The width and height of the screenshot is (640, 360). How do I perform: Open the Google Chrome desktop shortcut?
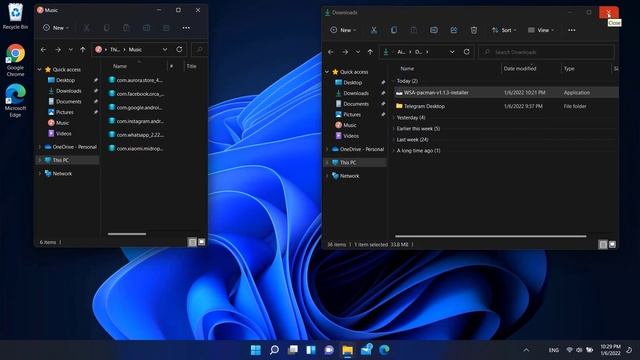(16, 60)
